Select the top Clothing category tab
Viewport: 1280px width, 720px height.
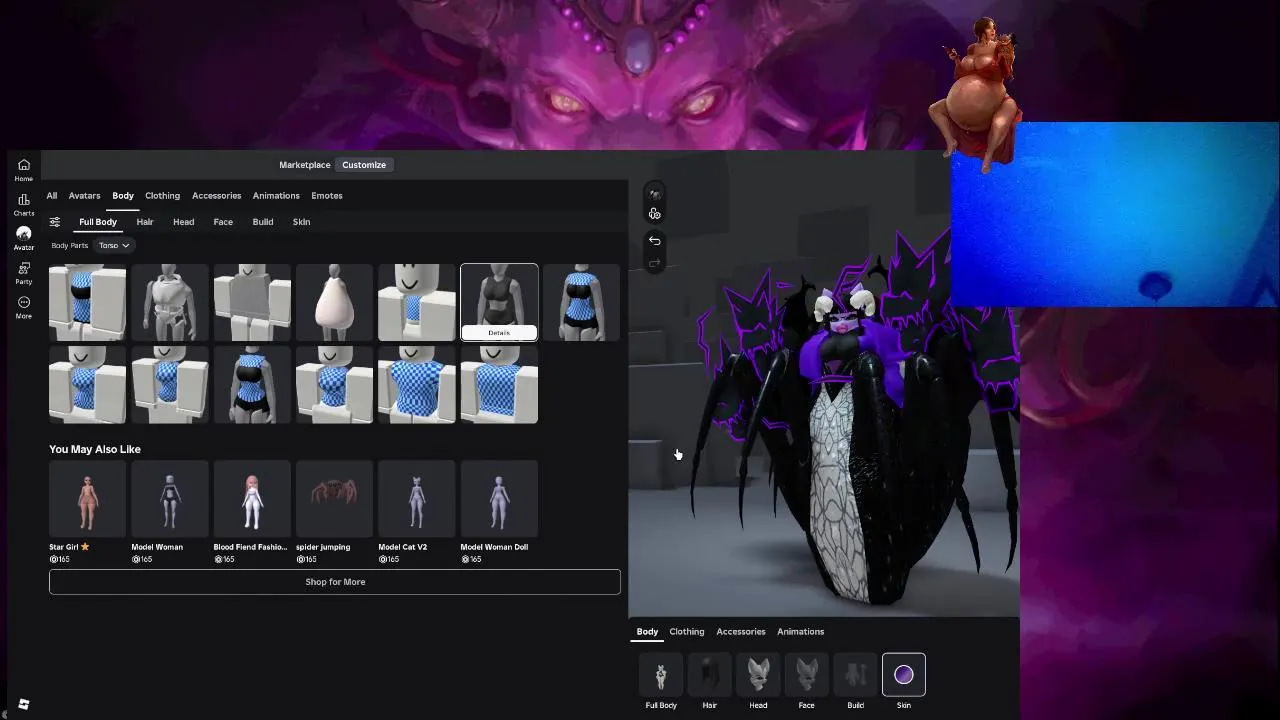[x=162, y=196]
